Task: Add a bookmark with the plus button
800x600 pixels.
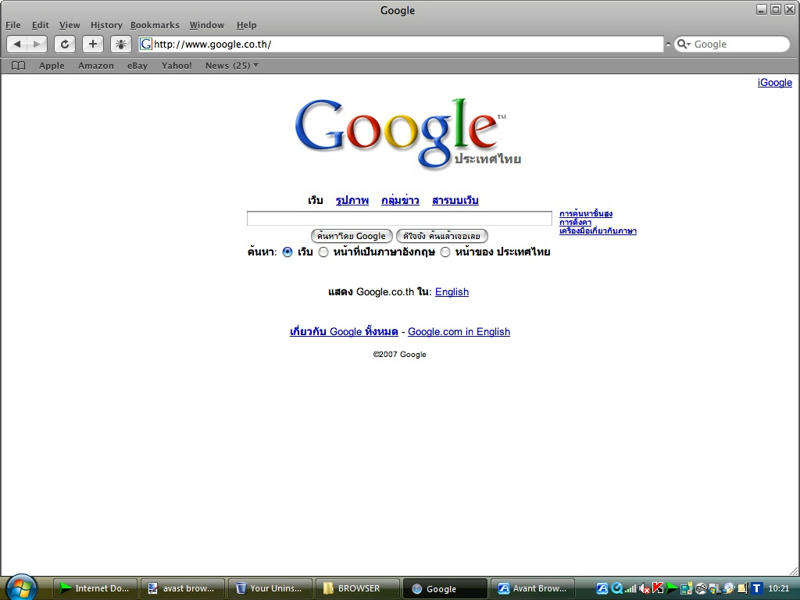Action: pyautogui.click(x=93, y=44)
